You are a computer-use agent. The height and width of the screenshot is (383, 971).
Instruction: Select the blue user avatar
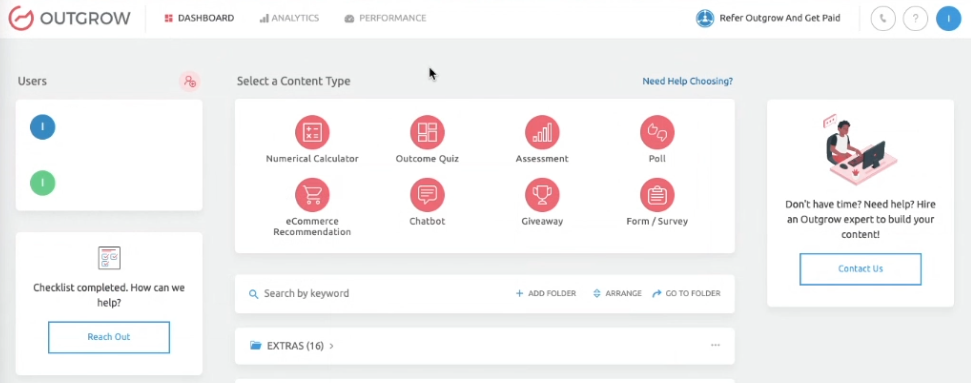tap(43, 126)
